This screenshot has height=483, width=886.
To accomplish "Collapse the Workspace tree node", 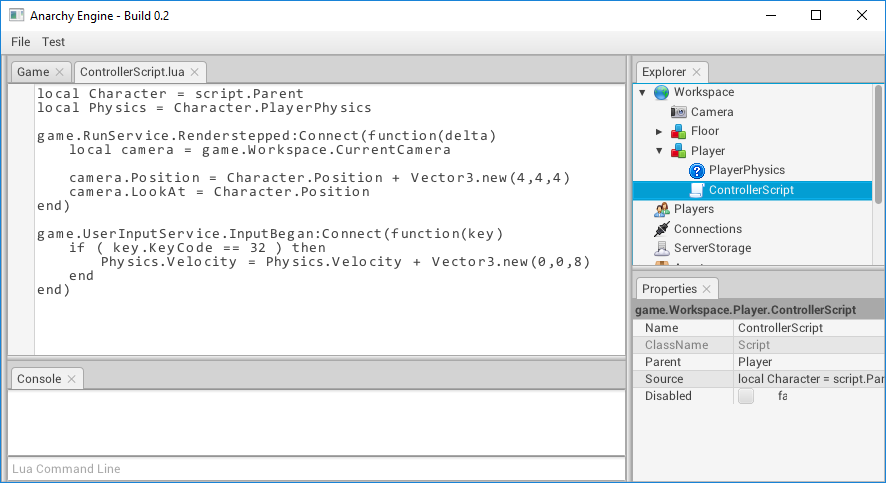I will pos(642,92).
